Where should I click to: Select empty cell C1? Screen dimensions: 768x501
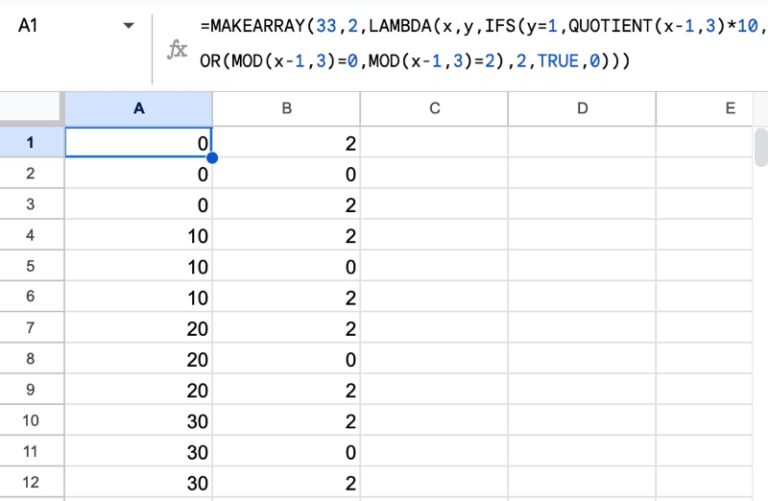(434, 143)
